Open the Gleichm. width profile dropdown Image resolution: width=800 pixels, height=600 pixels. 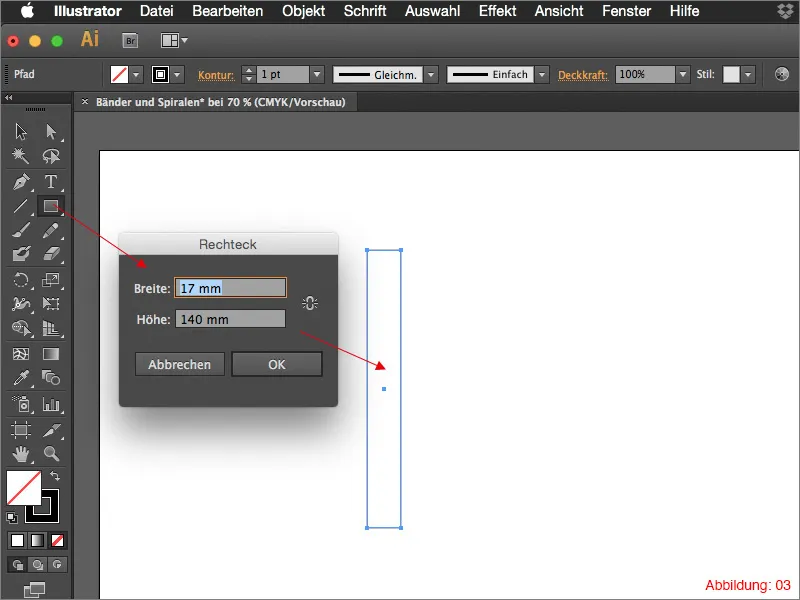click(431, 74)
